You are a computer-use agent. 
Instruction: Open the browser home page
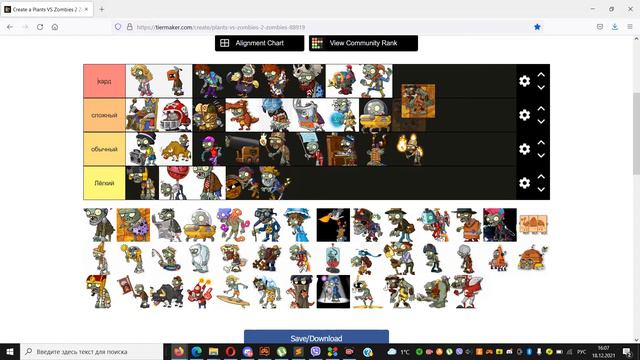pos(55,27)
